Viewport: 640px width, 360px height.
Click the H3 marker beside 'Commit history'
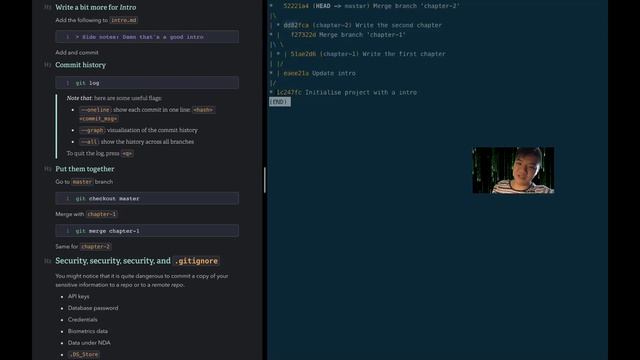coord(47,65)
